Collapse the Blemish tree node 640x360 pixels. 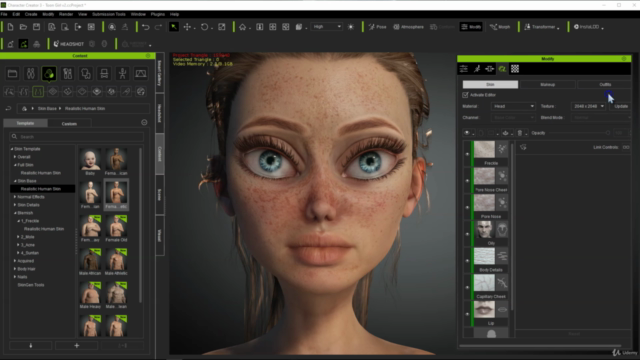[15, 213]
